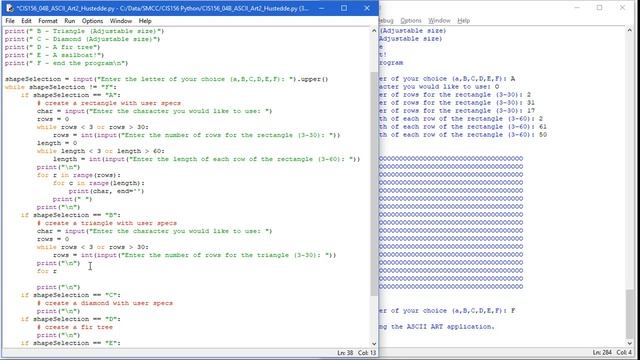Open the Run menu in the editor
640x360 pixels.
click(69, 21)
